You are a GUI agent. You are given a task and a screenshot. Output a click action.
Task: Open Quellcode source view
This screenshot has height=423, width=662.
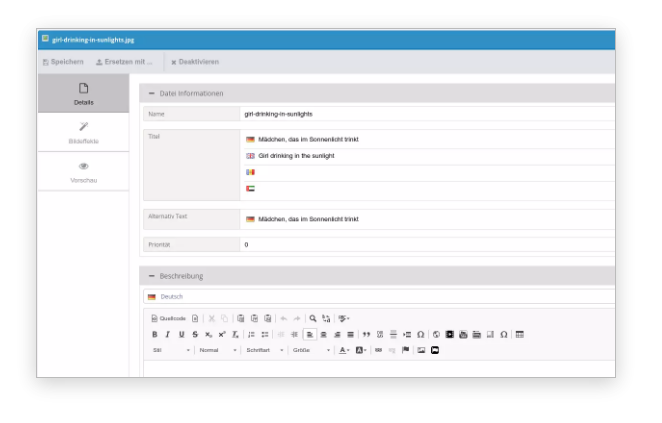[168, 318]
